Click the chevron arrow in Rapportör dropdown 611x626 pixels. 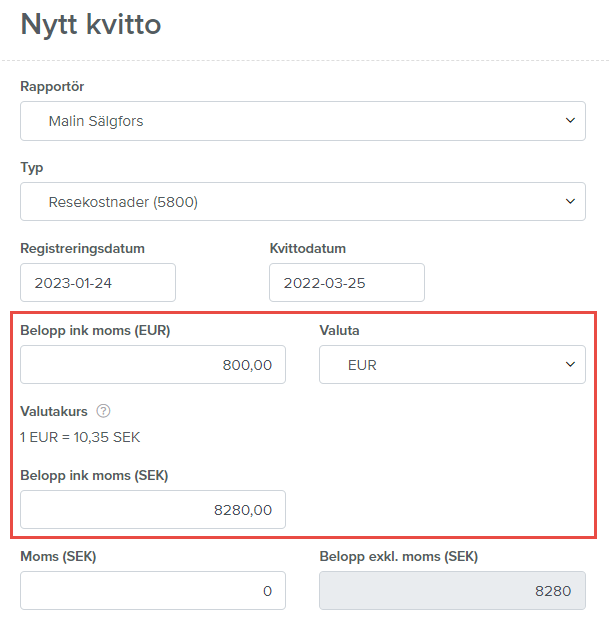(570, 121)
